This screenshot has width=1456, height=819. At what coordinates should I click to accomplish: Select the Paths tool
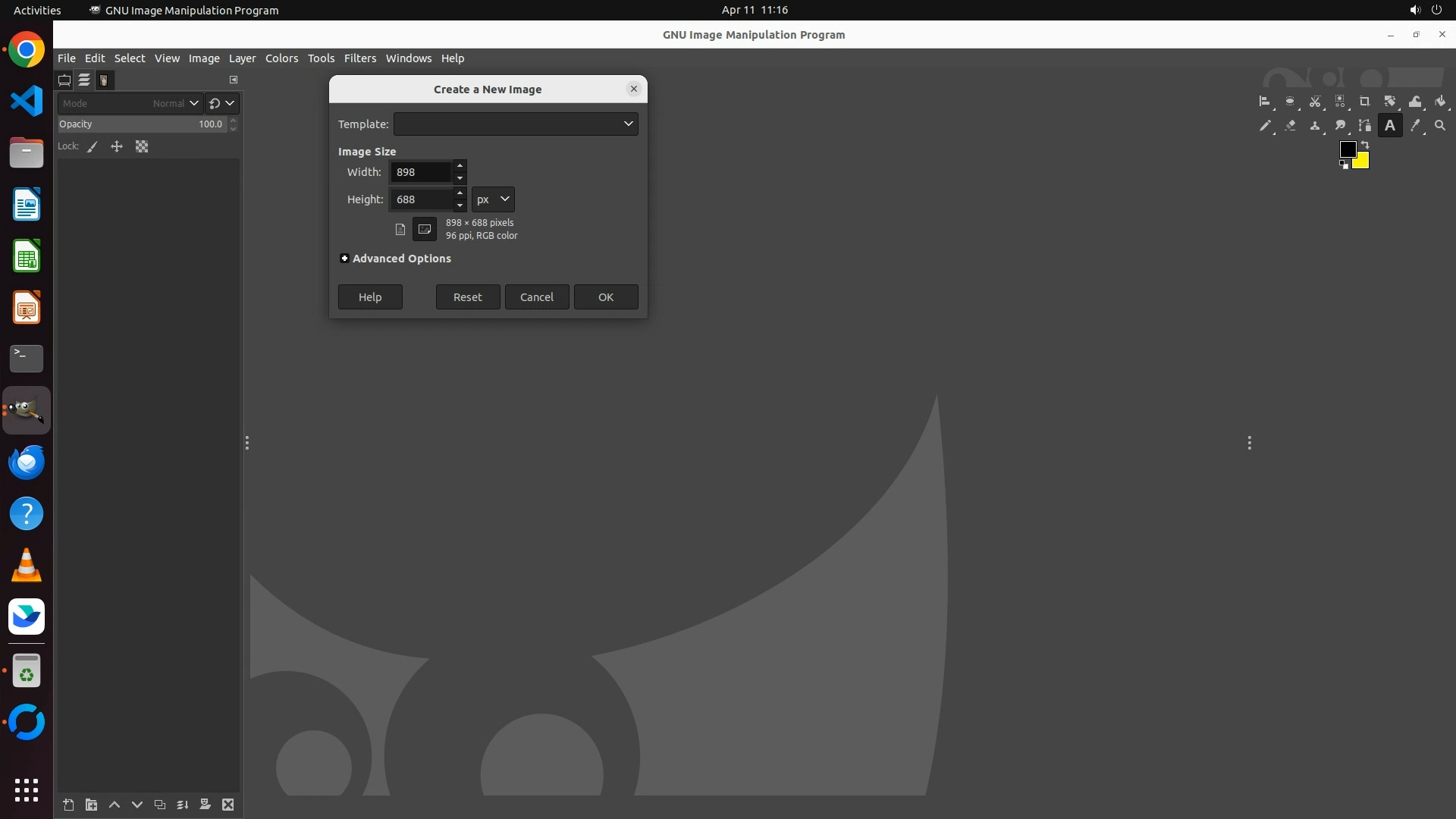point(1365,126)
